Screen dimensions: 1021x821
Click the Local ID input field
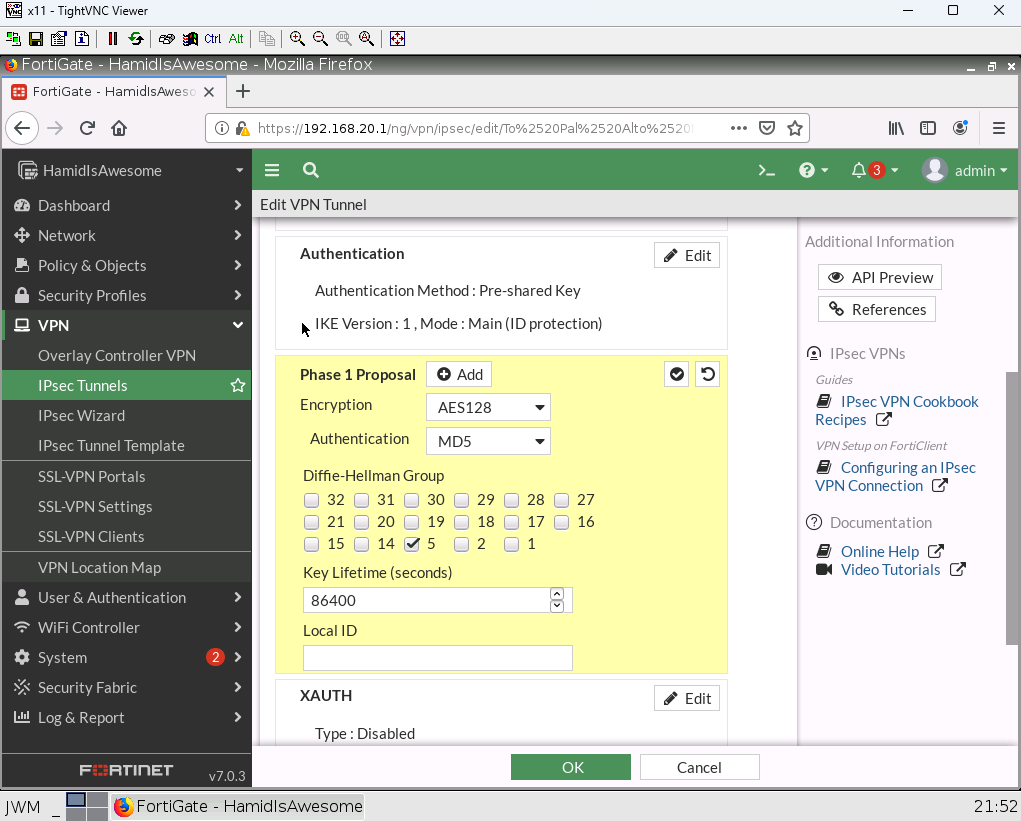click(437, 658)
